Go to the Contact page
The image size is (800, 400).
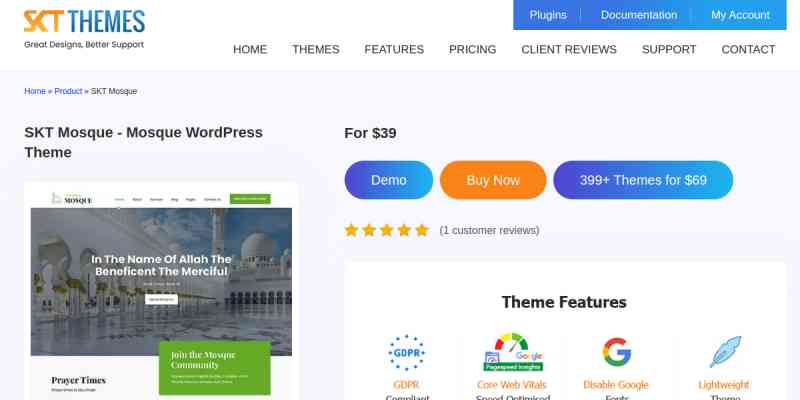tap(748, 49)
